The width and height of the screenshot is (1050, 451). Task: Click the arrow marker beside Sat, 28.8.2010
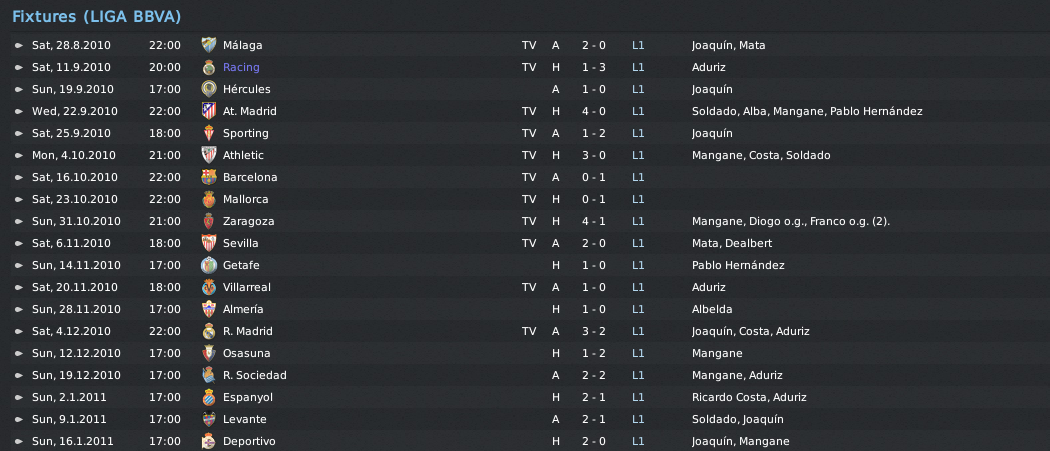pos(19,46)
